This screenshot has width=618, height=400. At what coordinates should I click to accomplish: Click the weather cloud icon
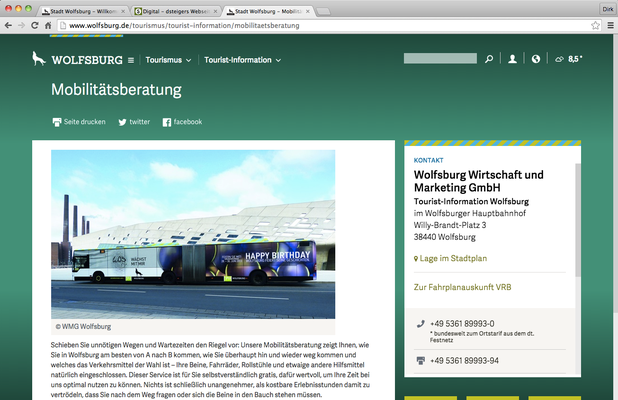coord(559,60)
